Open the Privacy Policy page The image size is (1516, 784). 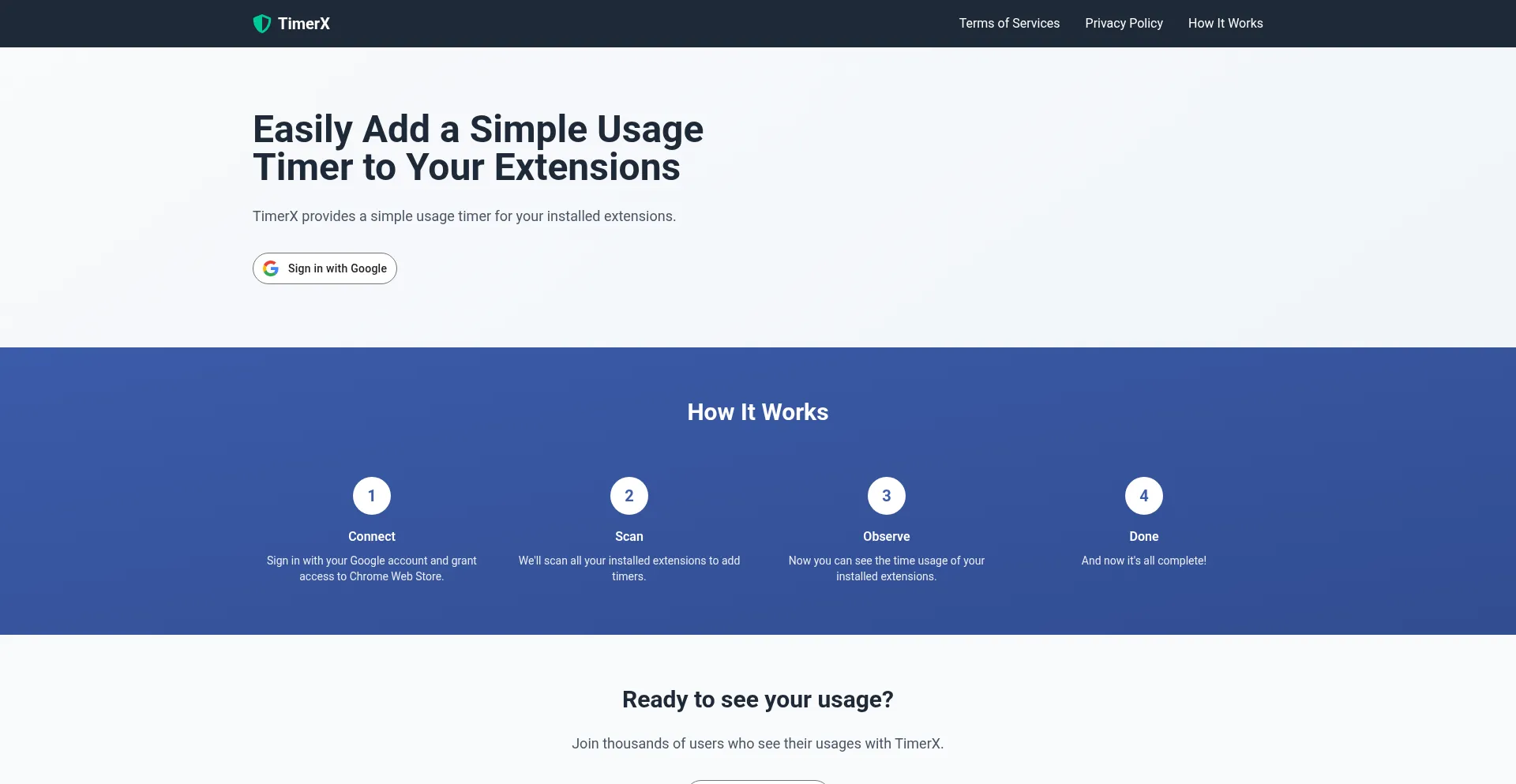(1124, 24)
